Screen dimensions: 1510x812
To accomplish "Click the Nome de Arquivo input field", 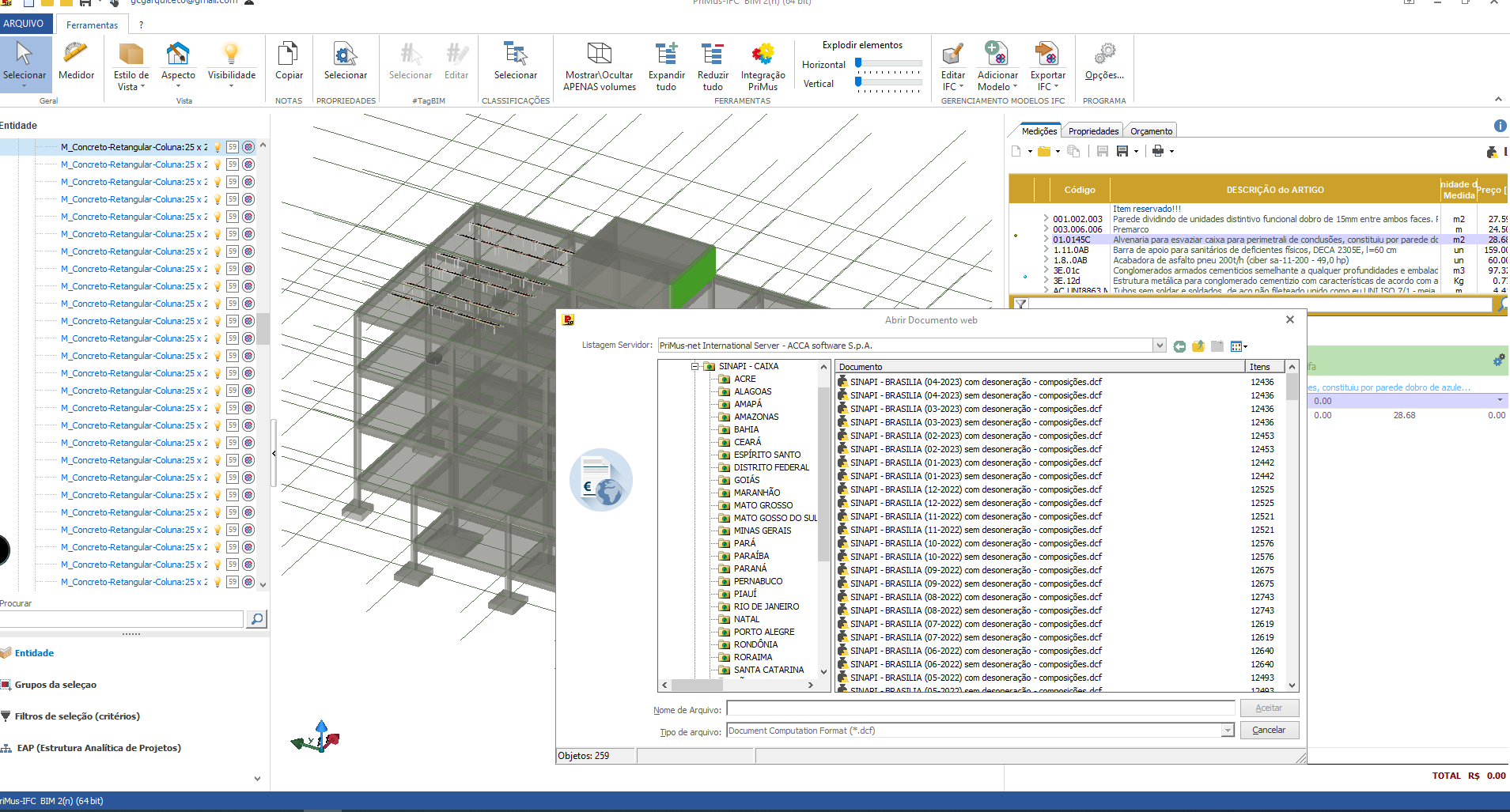I will point(980,708).
